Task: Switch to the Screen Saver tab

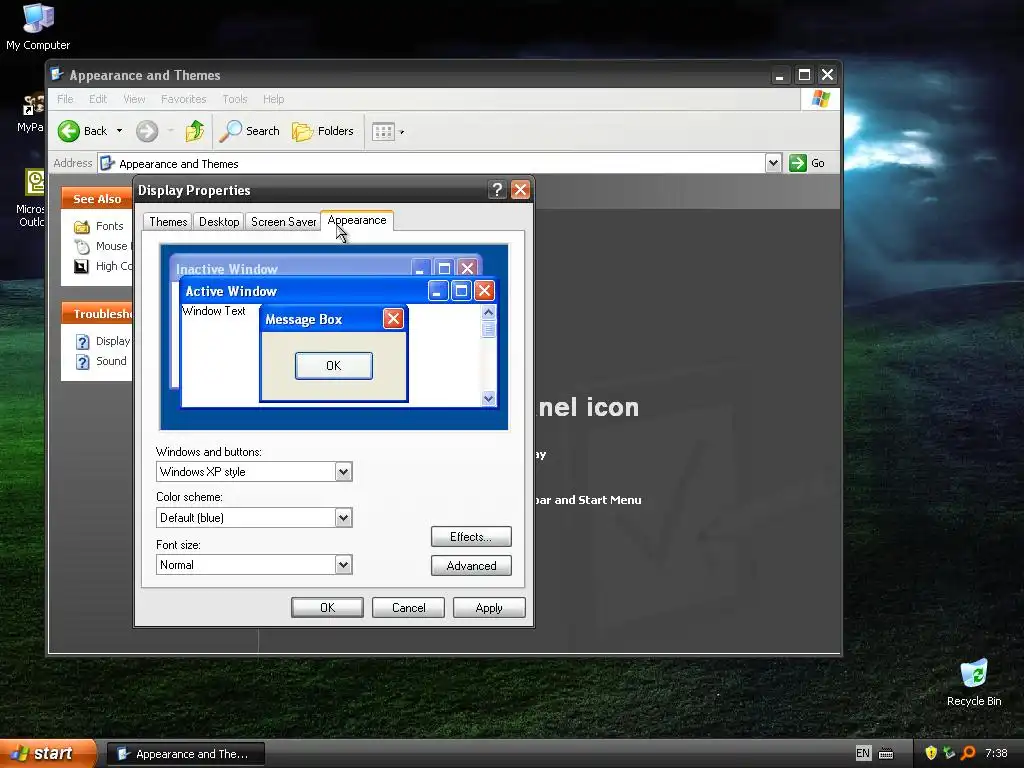Action: pos(283,222)
